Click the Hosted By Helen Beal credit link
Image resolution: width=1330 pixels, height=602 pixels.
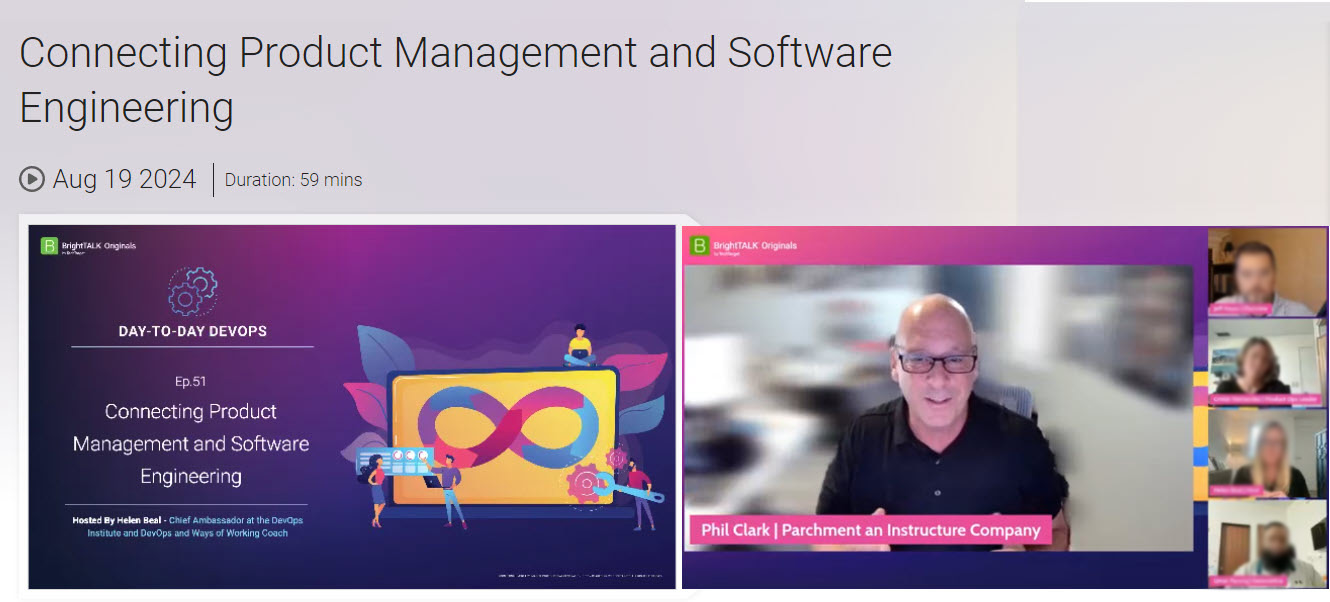190,527
